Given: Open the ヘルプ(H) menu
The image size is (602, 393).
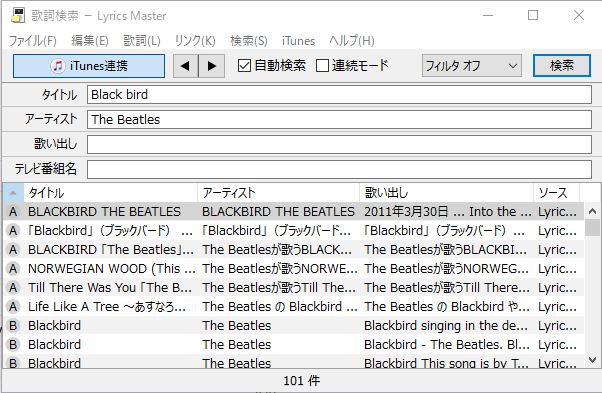Looking at the screenshot, I should (x=352, y=41).
